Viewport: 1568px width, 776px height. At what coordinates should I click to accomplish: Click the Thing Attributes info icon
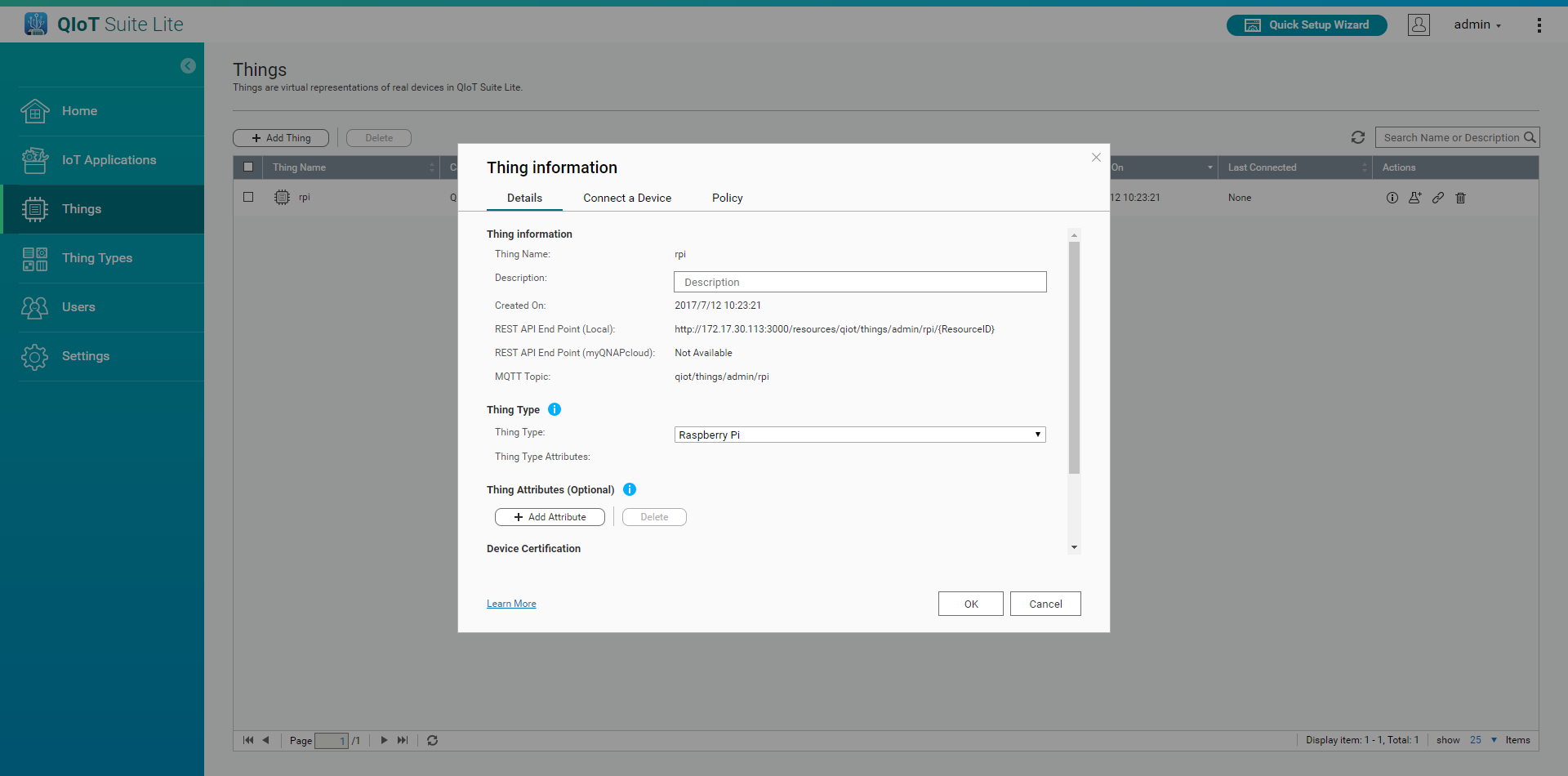click(x=630, y=489)
